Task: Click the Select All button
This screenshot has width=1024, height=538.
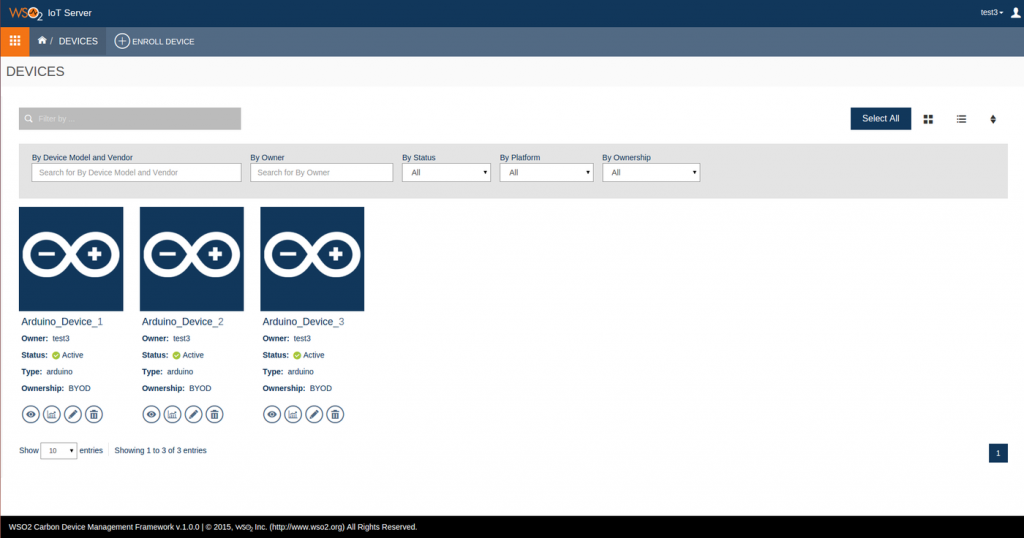Action: (880, 119)
